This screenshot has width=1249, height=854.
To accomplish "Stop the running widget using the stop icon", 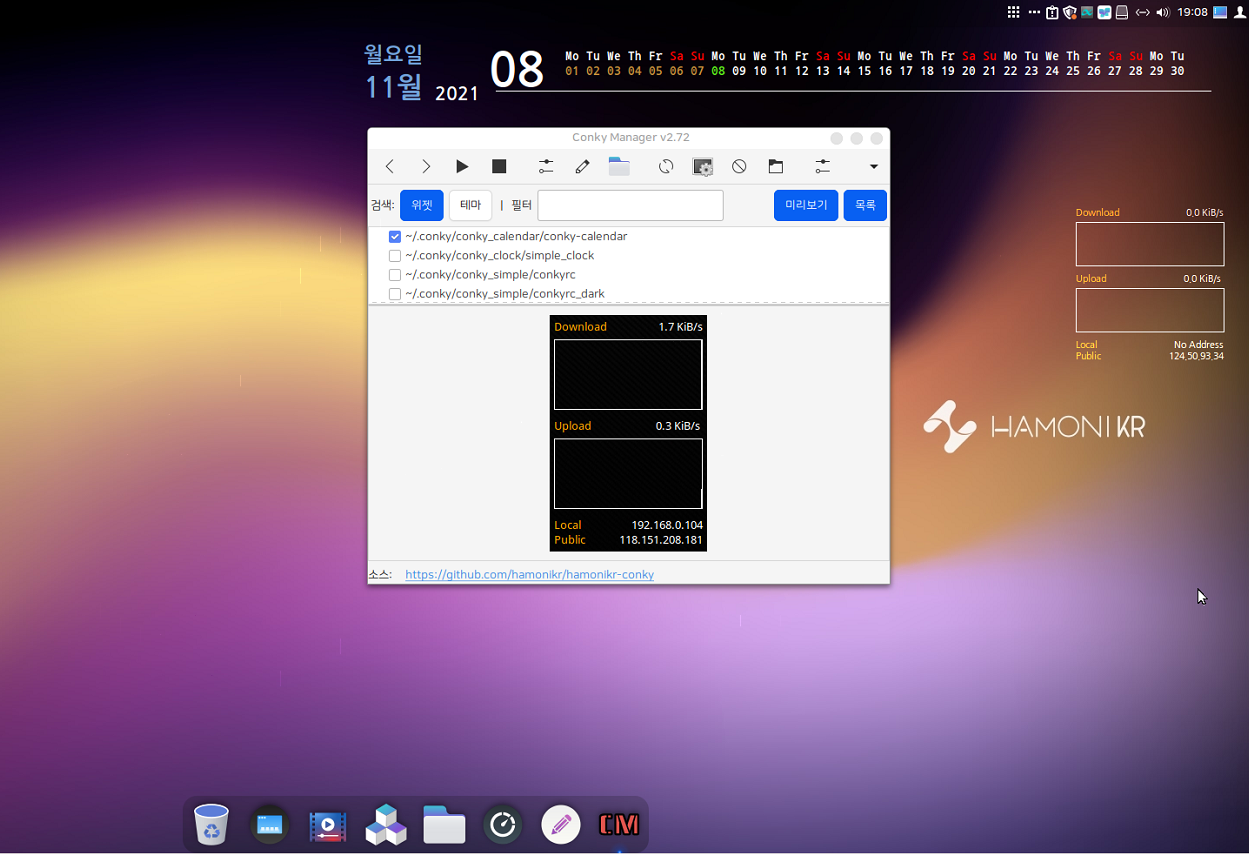I will [498, 166].
